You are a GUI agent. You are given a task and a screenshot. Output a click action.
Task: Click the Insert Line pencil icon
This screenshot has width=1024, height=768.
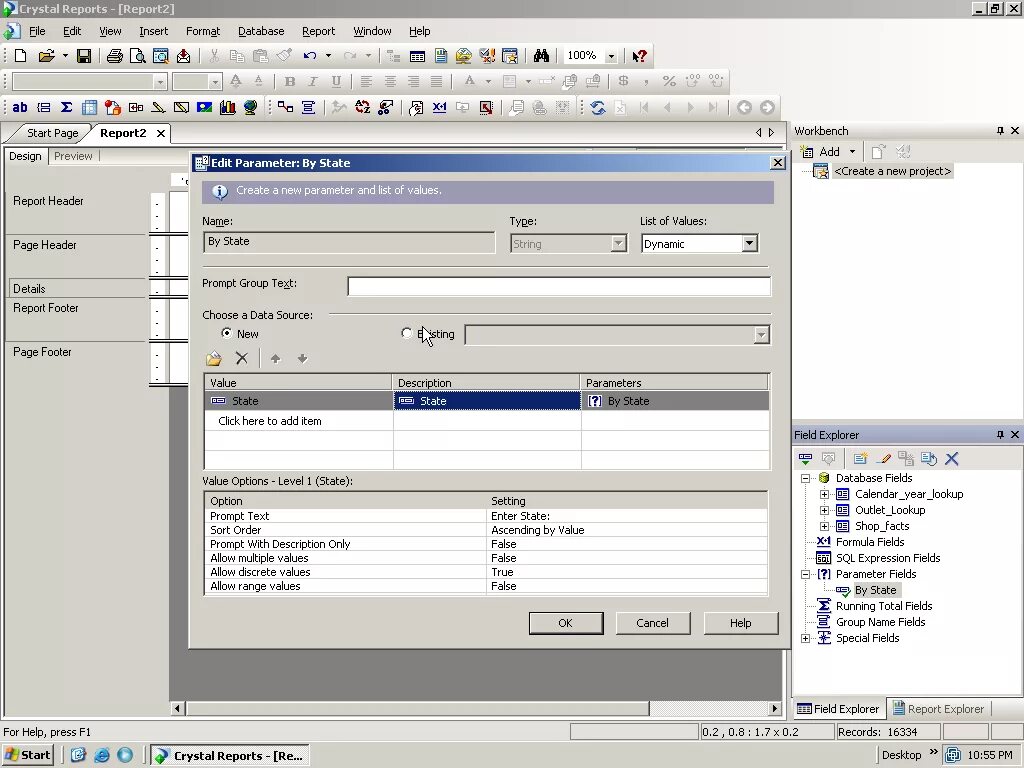click(159, 108)
